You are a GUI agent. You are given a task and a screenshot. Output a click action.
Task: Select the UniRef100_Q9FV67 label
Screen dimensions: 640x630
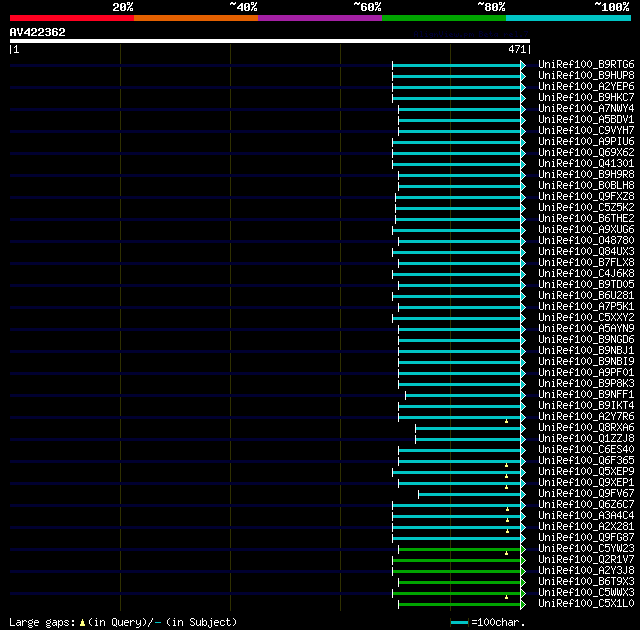tap(586, 494)
